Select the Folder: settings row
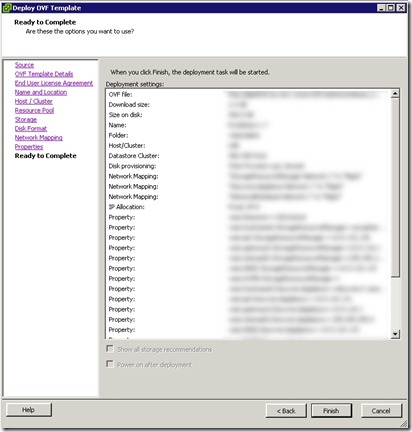 click(248, 135)
